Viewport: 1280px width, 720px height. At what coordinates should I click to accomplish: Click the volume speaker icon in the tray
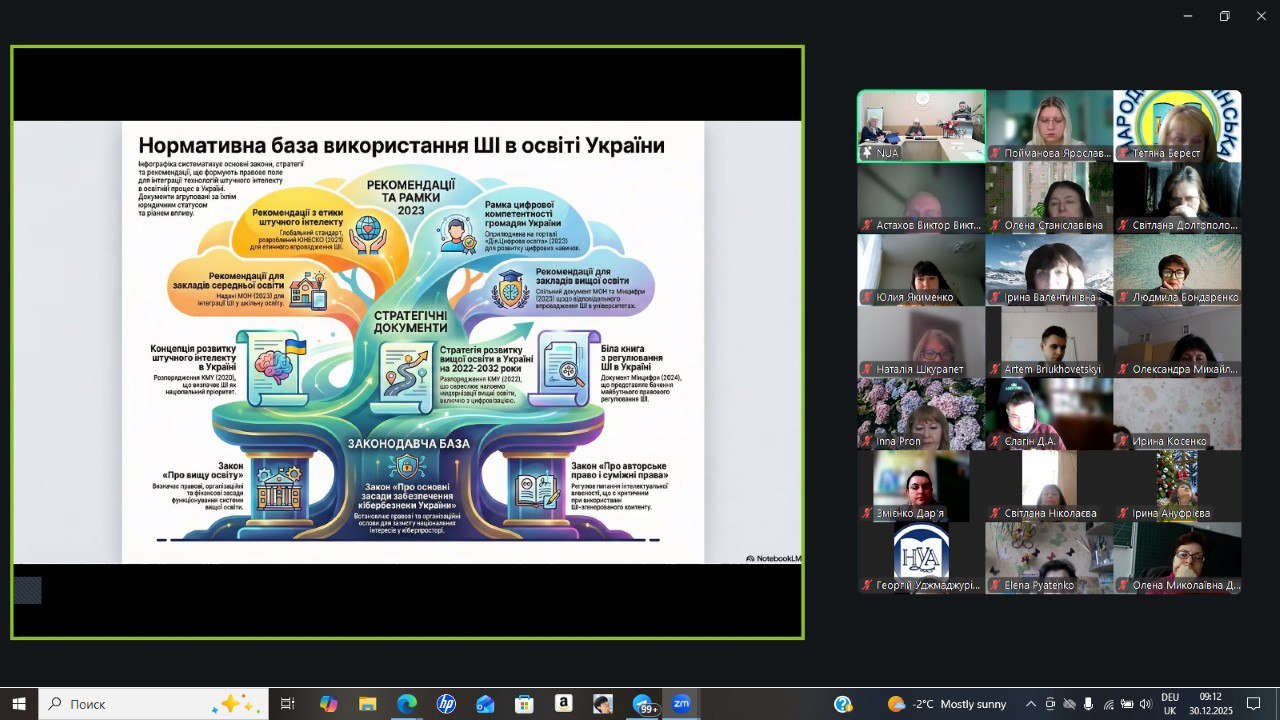1145,704
